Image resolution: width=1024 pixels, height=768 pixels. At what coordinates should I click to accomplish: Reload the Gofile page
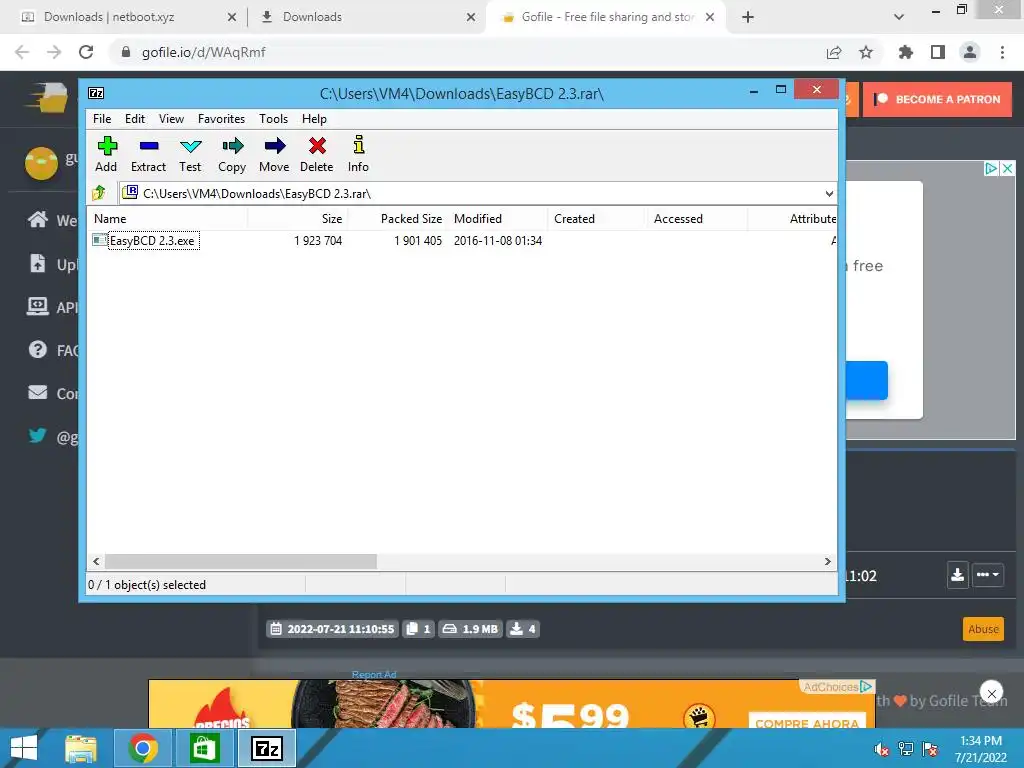86,52
